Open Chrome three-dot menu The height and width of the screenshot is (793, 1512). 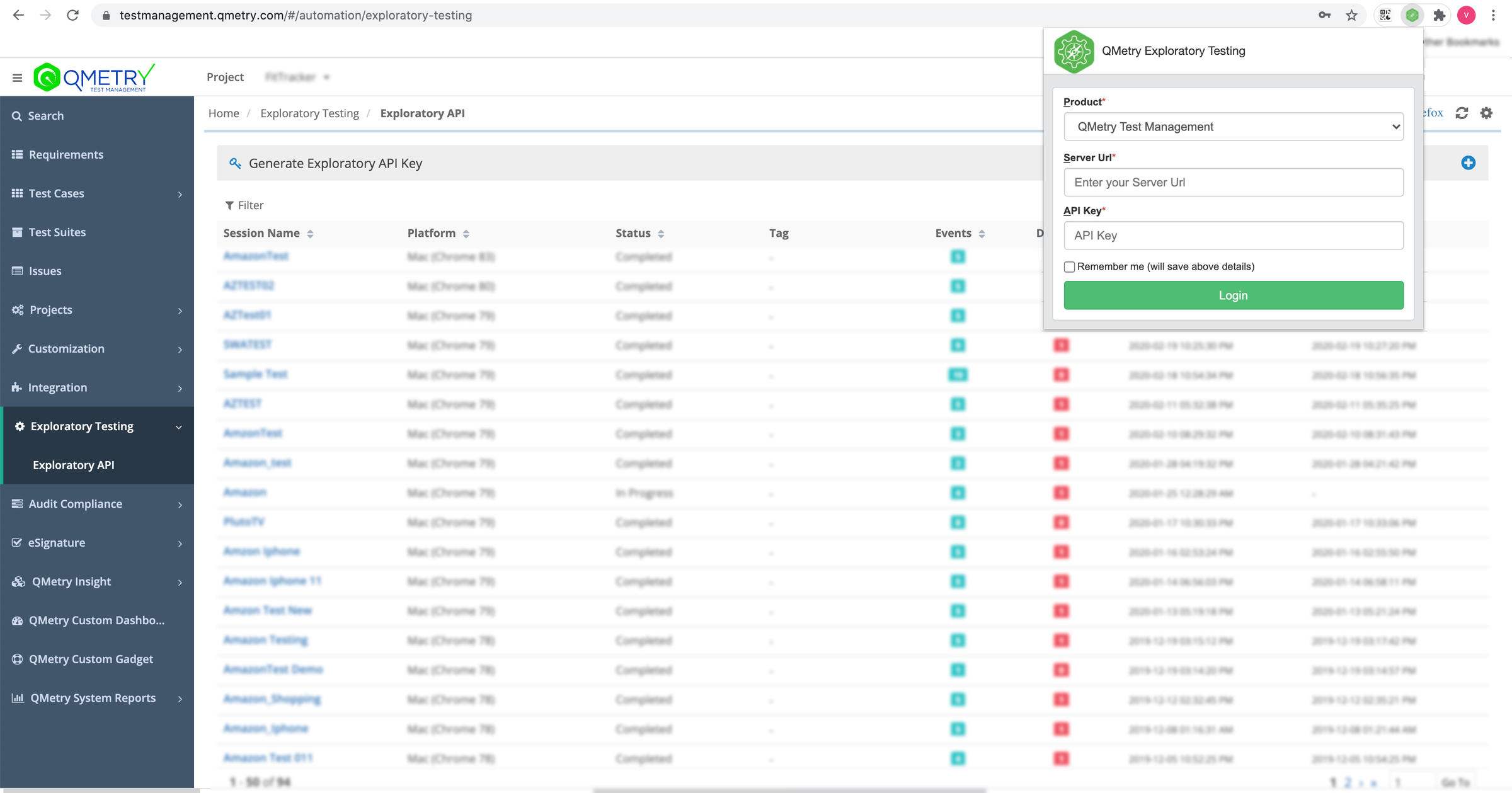[1493, 15]
